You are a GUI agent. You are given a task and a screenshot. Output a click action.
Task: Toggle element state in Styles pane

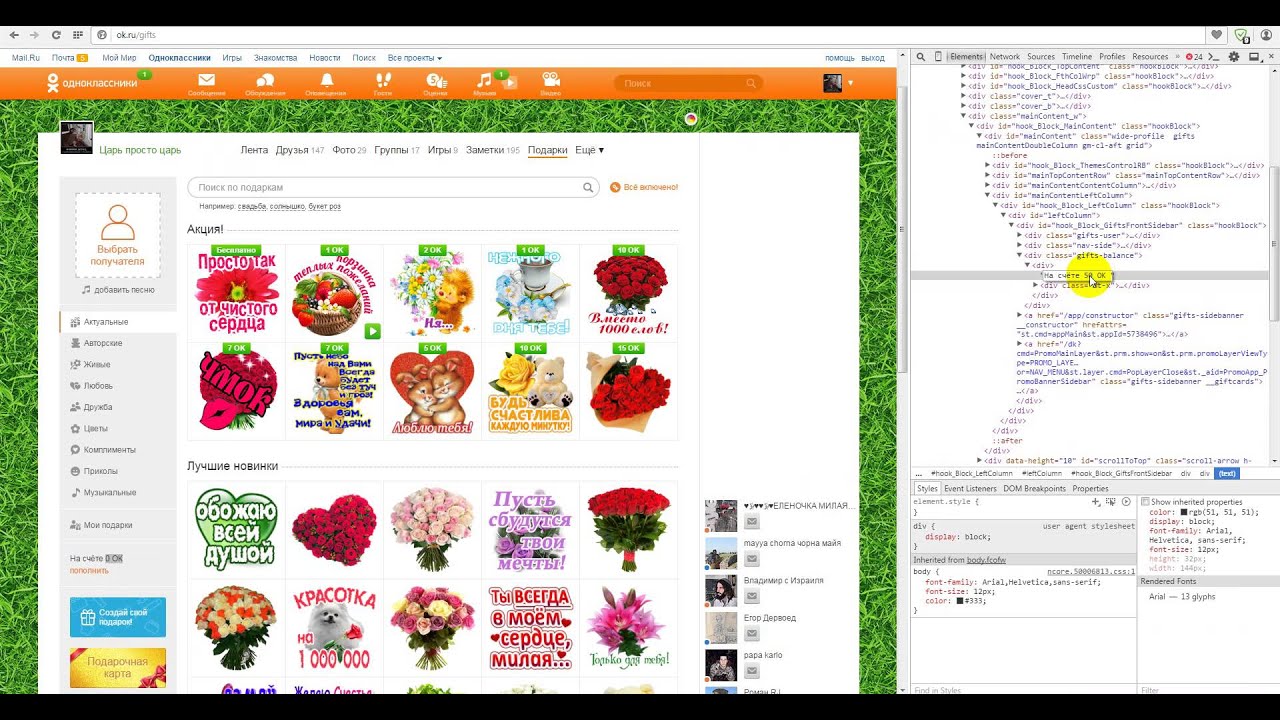coord(1110,501)
